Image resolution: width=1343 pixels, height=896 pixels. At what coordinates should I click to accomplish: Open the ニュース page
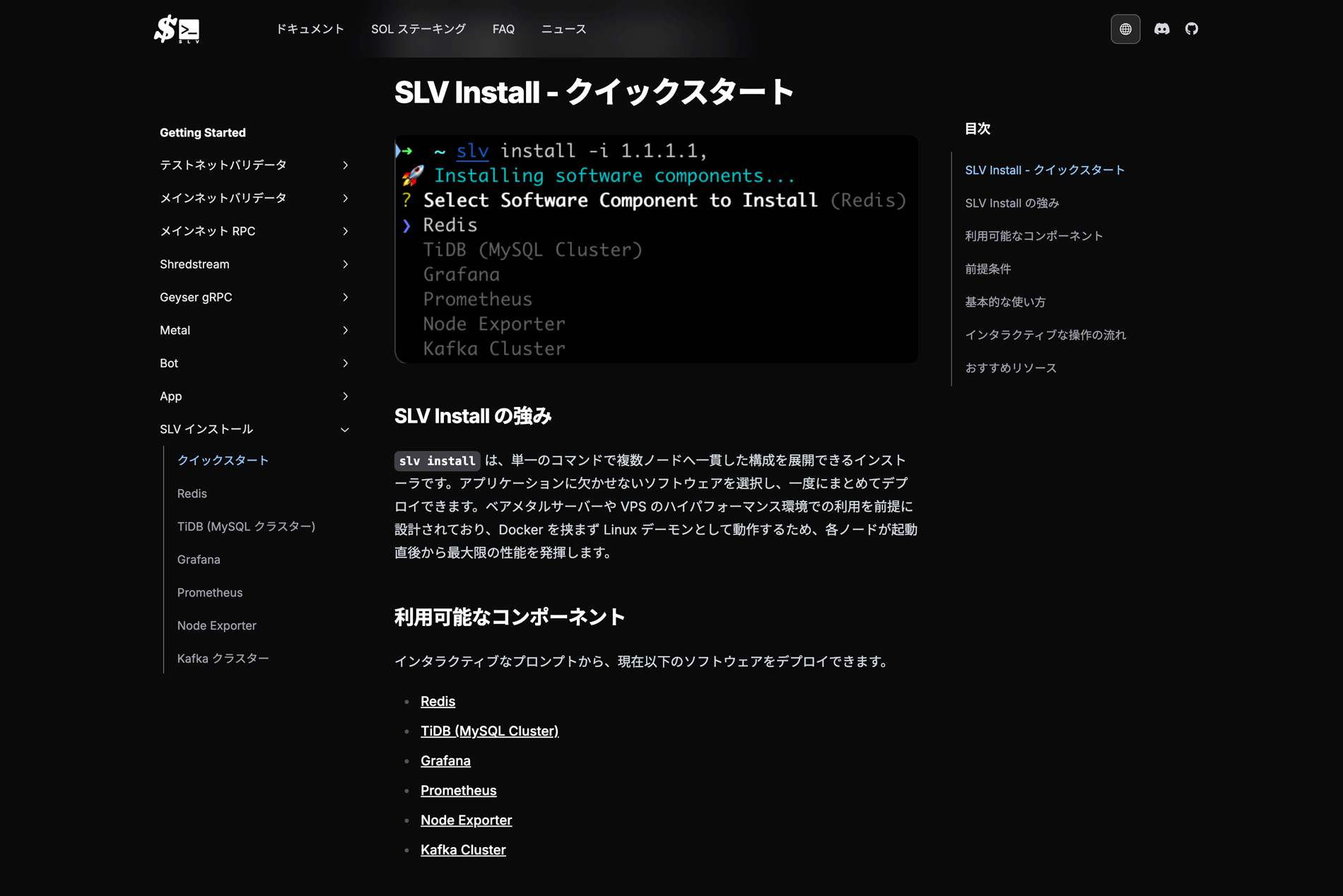tap(563, 29)
